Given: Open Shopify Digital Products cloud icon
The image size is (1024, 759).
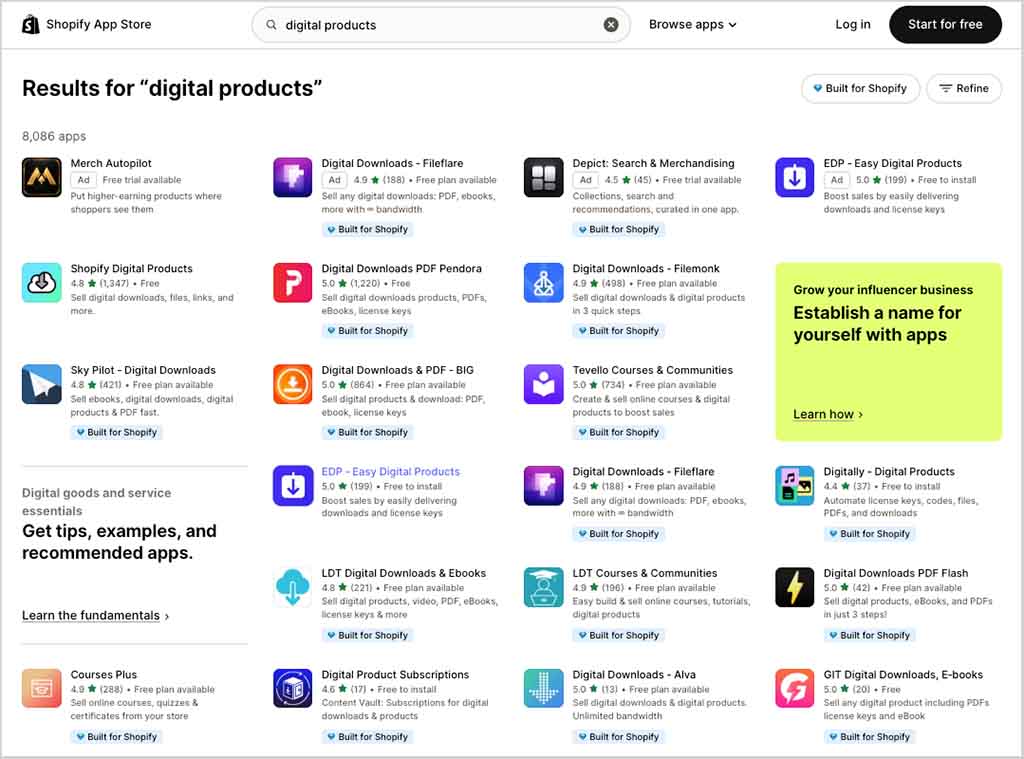Looking at the screenshot, I should pos(42,282).
